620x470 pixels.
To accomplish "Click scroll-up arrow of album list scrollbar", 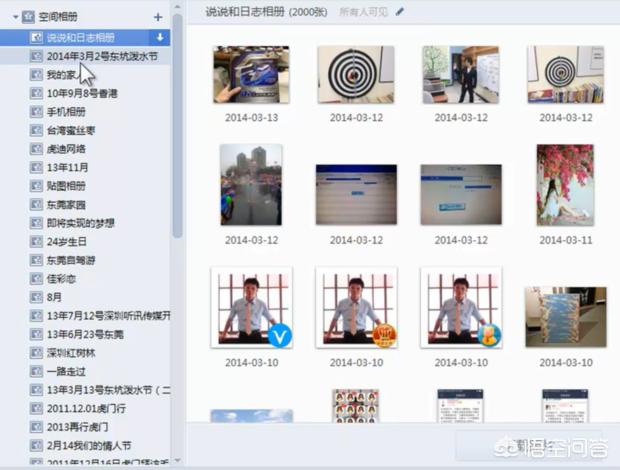I will coord(177,7).
